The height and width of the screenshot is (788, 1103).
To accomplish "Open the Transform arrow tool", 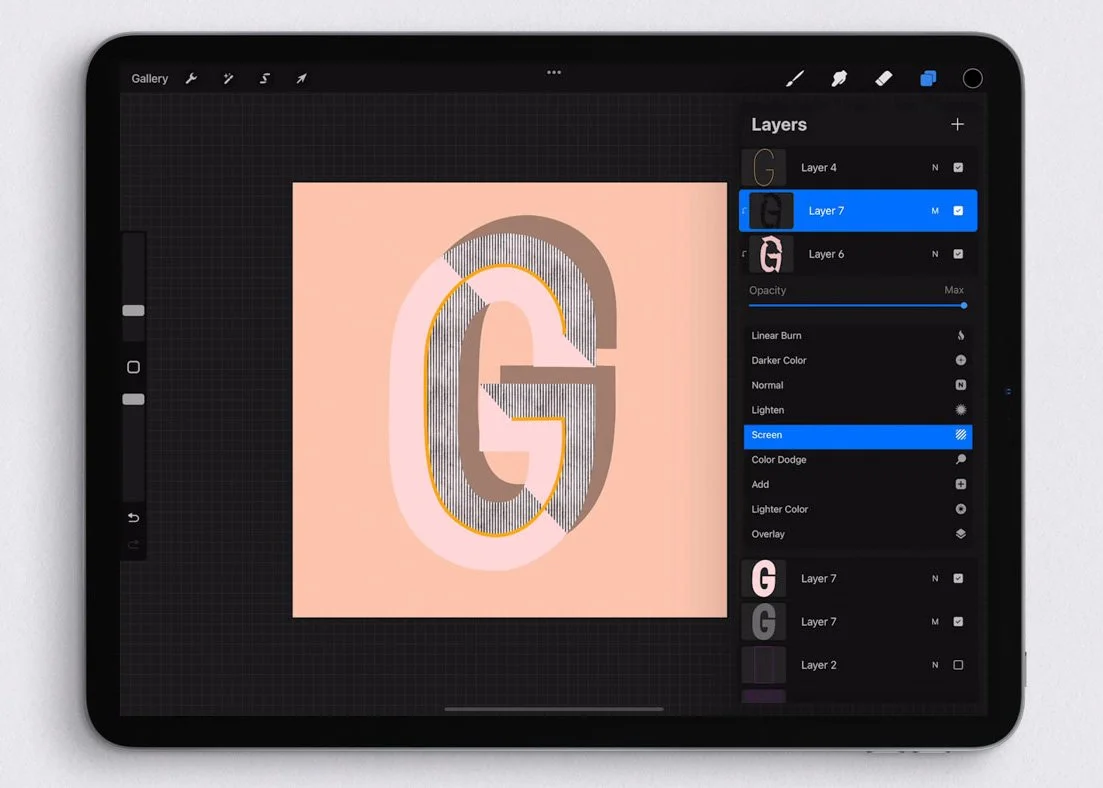I will (x=301, y=78).
